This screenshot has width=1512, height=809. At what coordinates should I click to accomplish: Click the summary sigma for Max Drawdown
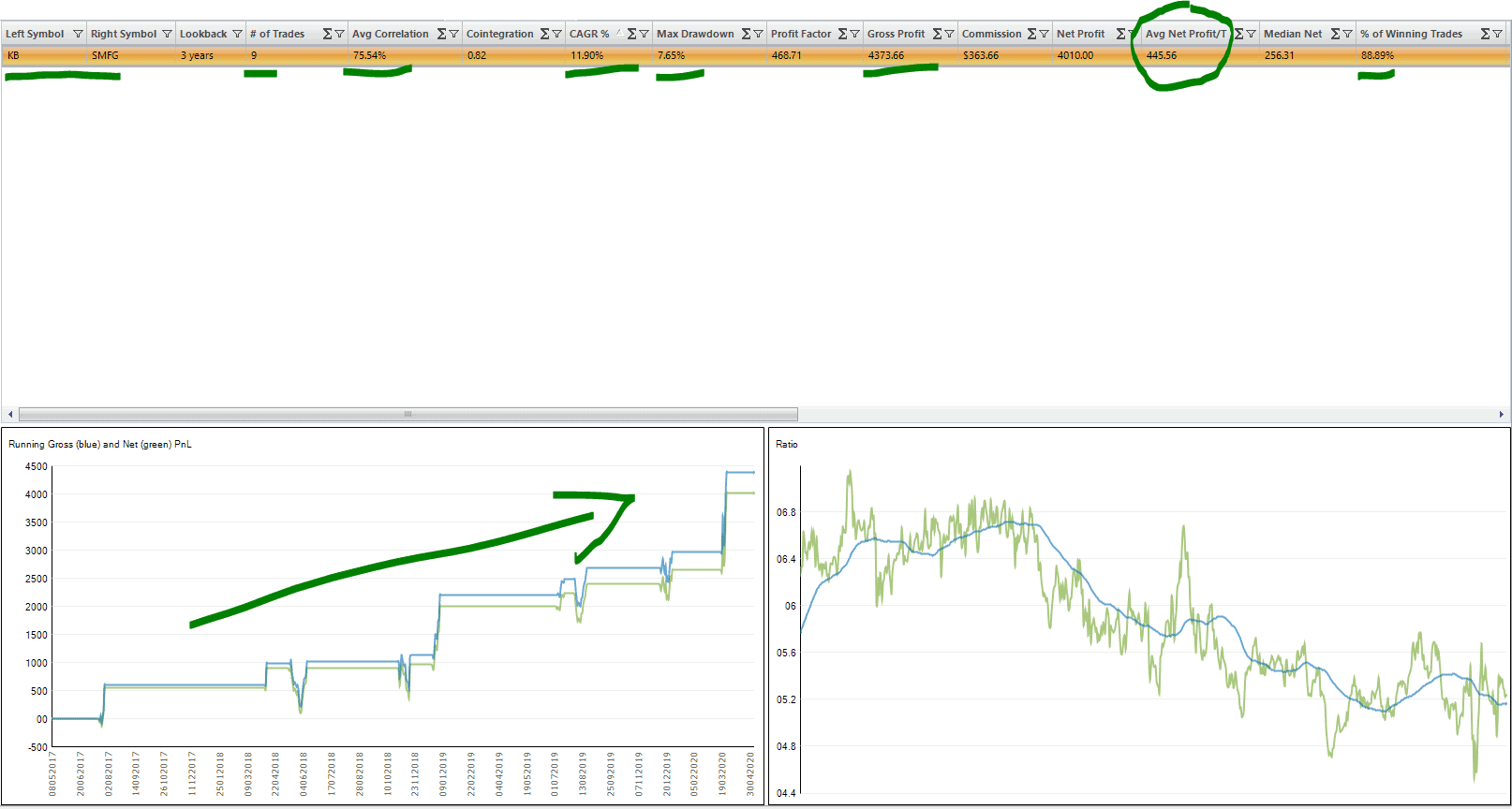pos(746,34)
